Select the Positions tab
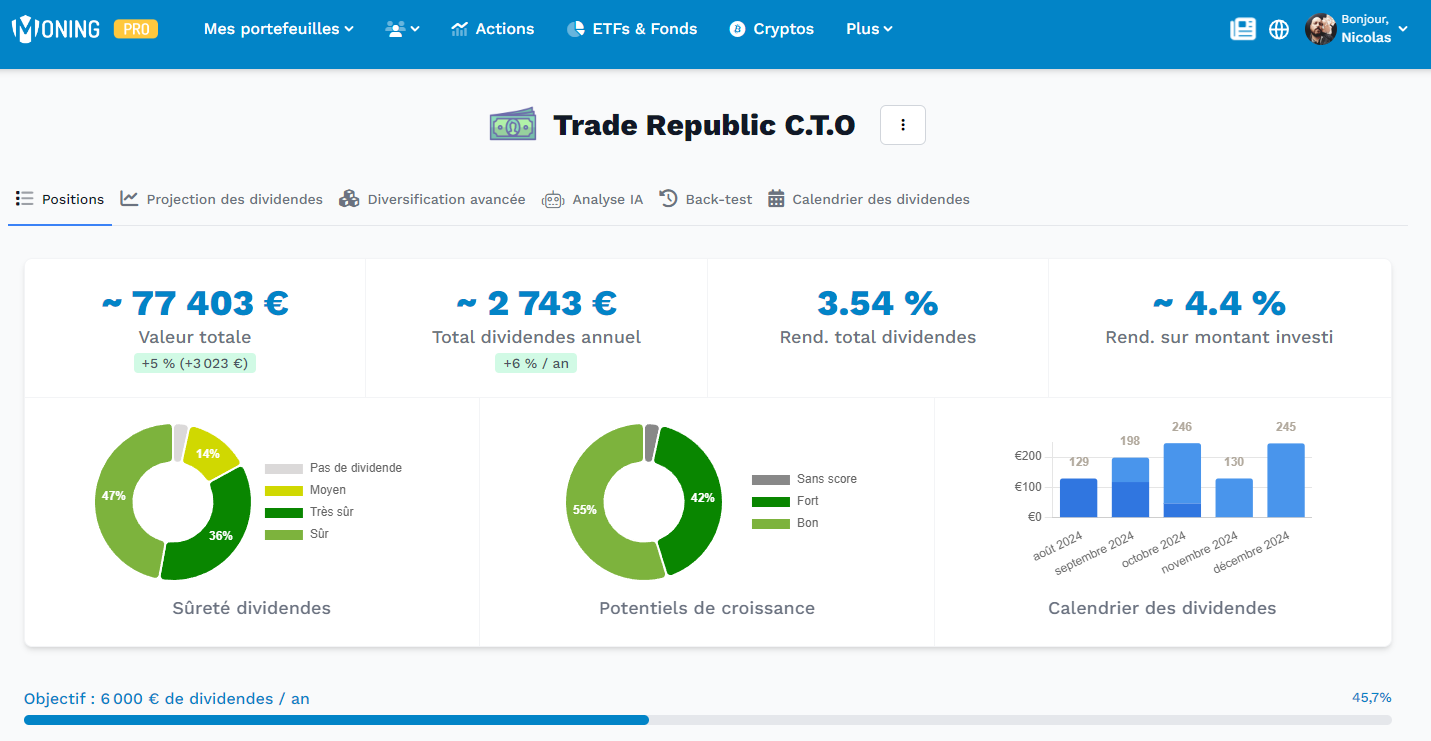This screenshot has height=741, width=1431. 60,199
